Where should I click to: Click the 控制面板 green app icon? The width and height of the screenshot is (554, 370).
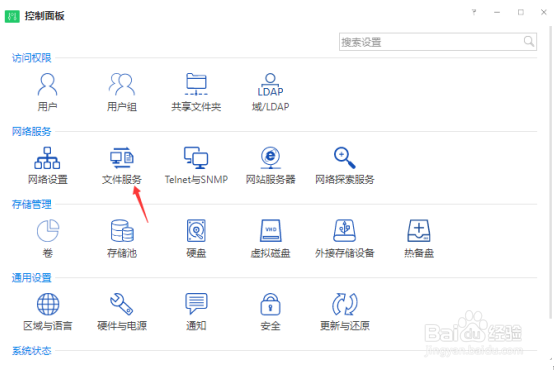pos(12,16)
